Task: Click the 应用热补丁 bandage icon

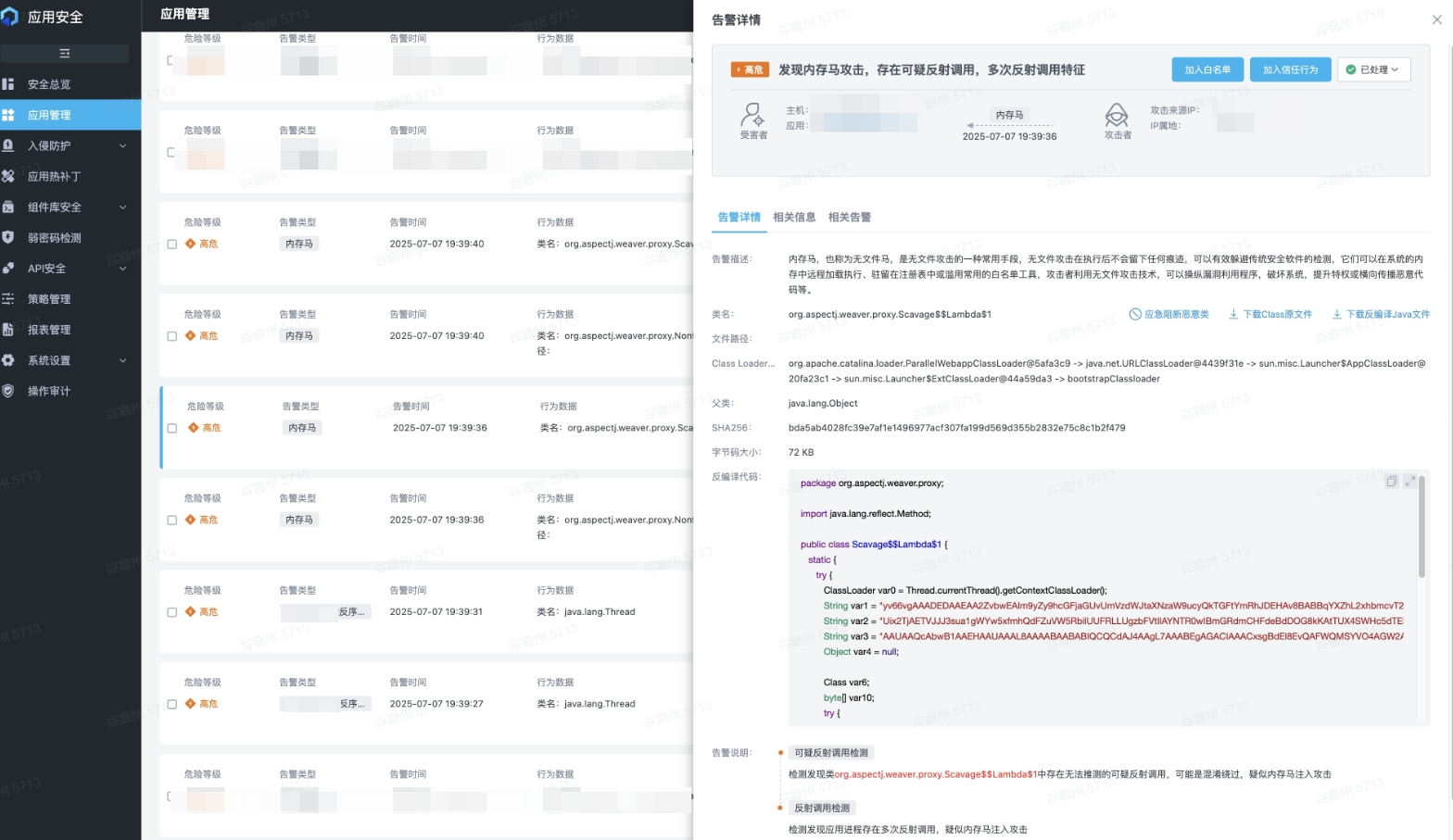Action: 8,176
